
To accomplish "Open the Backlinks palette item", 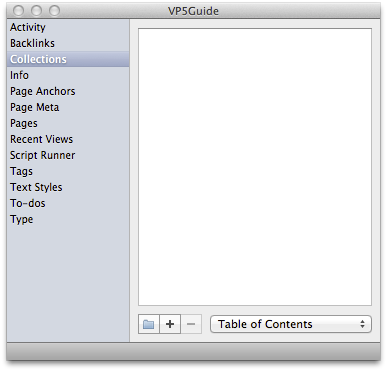I will (68, 43).
